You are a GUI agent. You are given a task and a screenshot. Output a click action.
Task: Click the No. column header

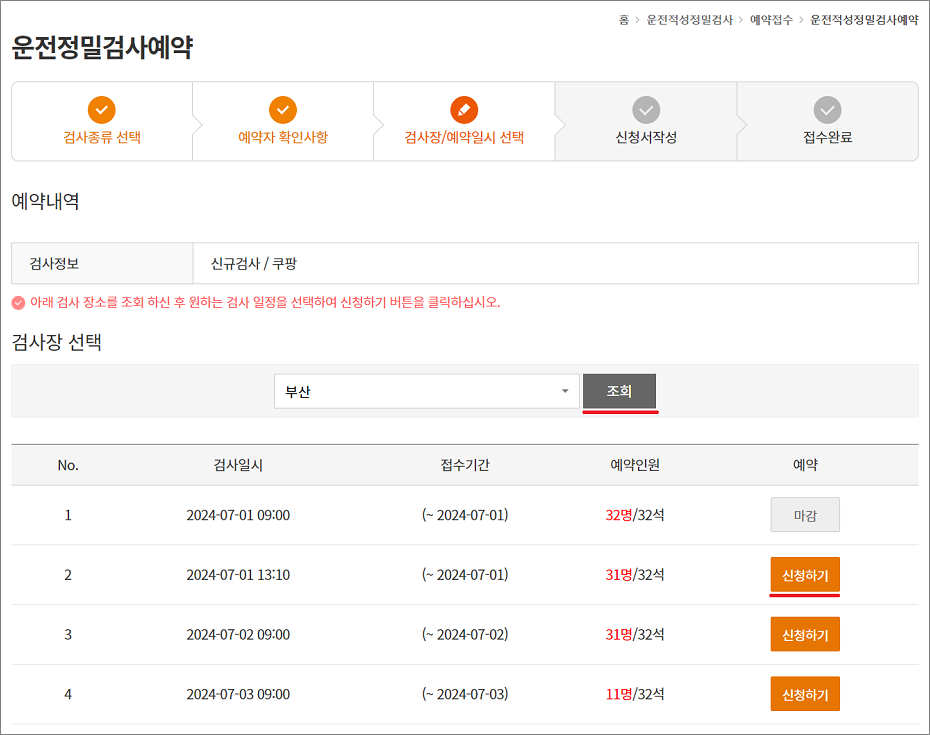tap(68, 465)
